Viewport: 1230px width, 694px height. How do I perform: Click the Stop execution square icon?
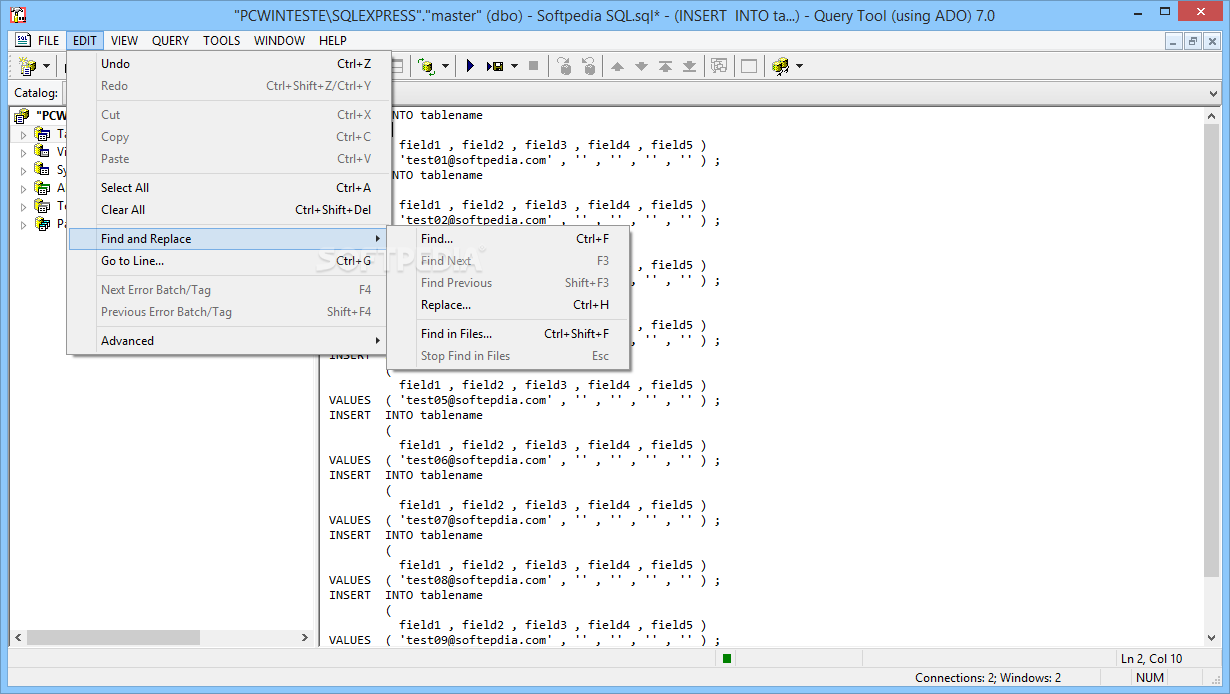(534, 66)
